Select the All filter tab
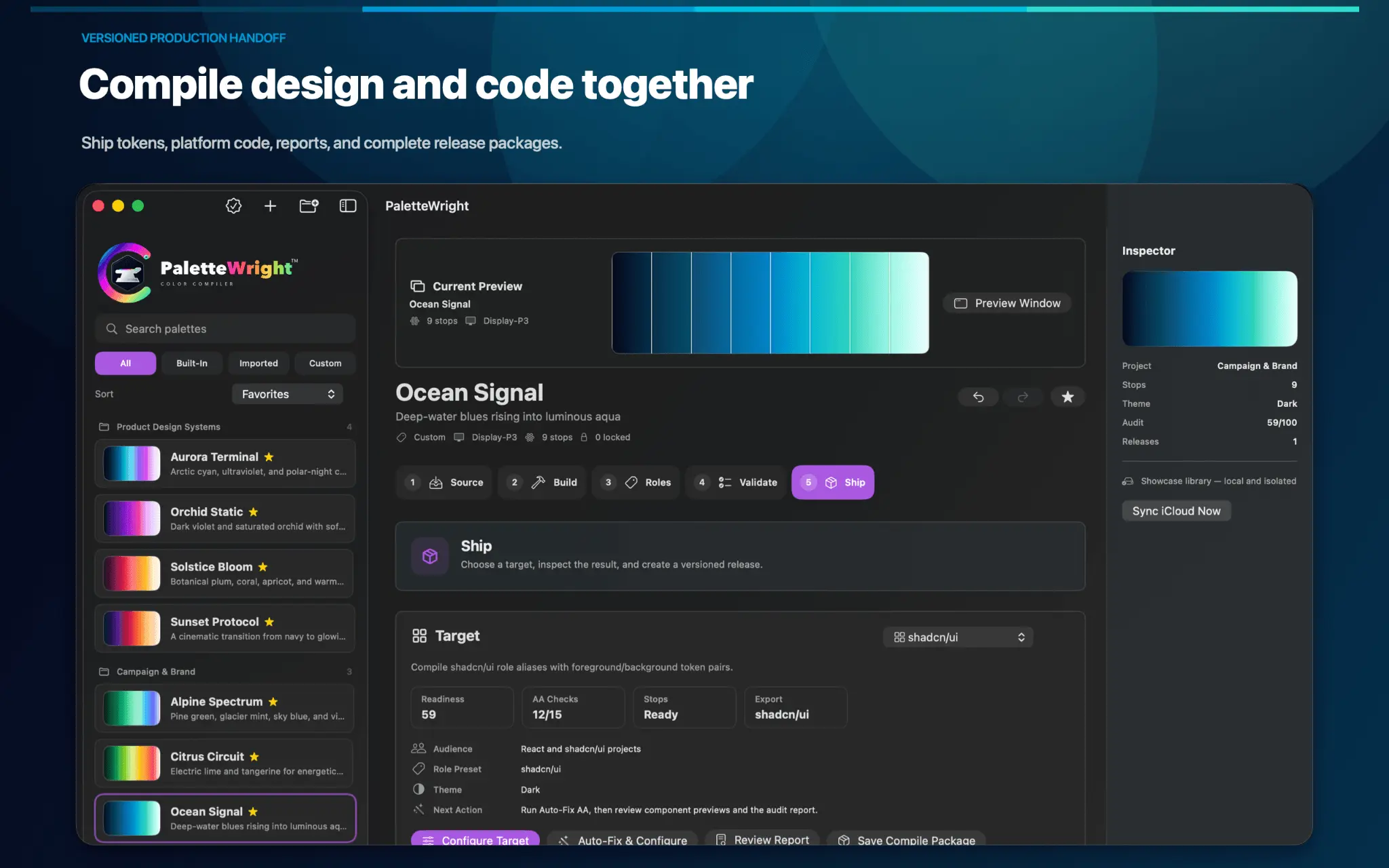The height and width of the screenshot is (868, 1389). [x=125, y=363]
